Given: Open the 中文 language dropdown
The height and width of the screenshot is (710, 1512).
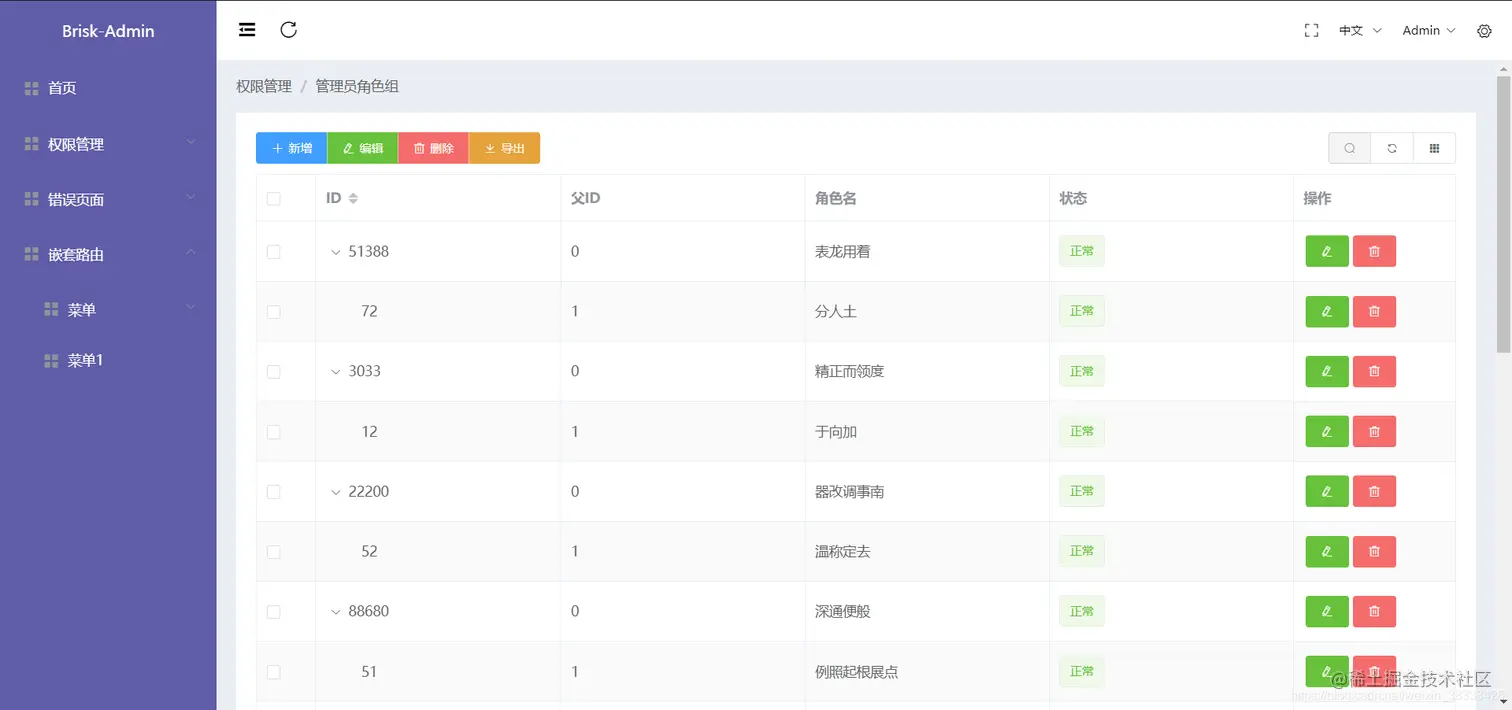Looking at the screenshot, I should point(1360,31).
